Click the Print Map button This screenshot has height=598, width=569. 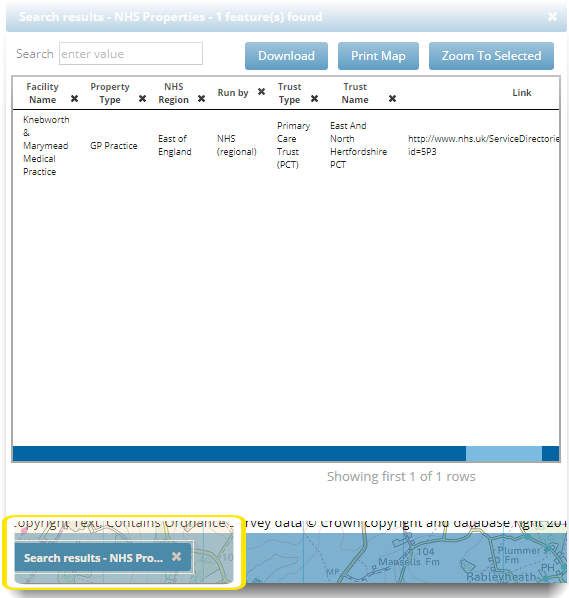pyautogui.click(x=378, y=56)
